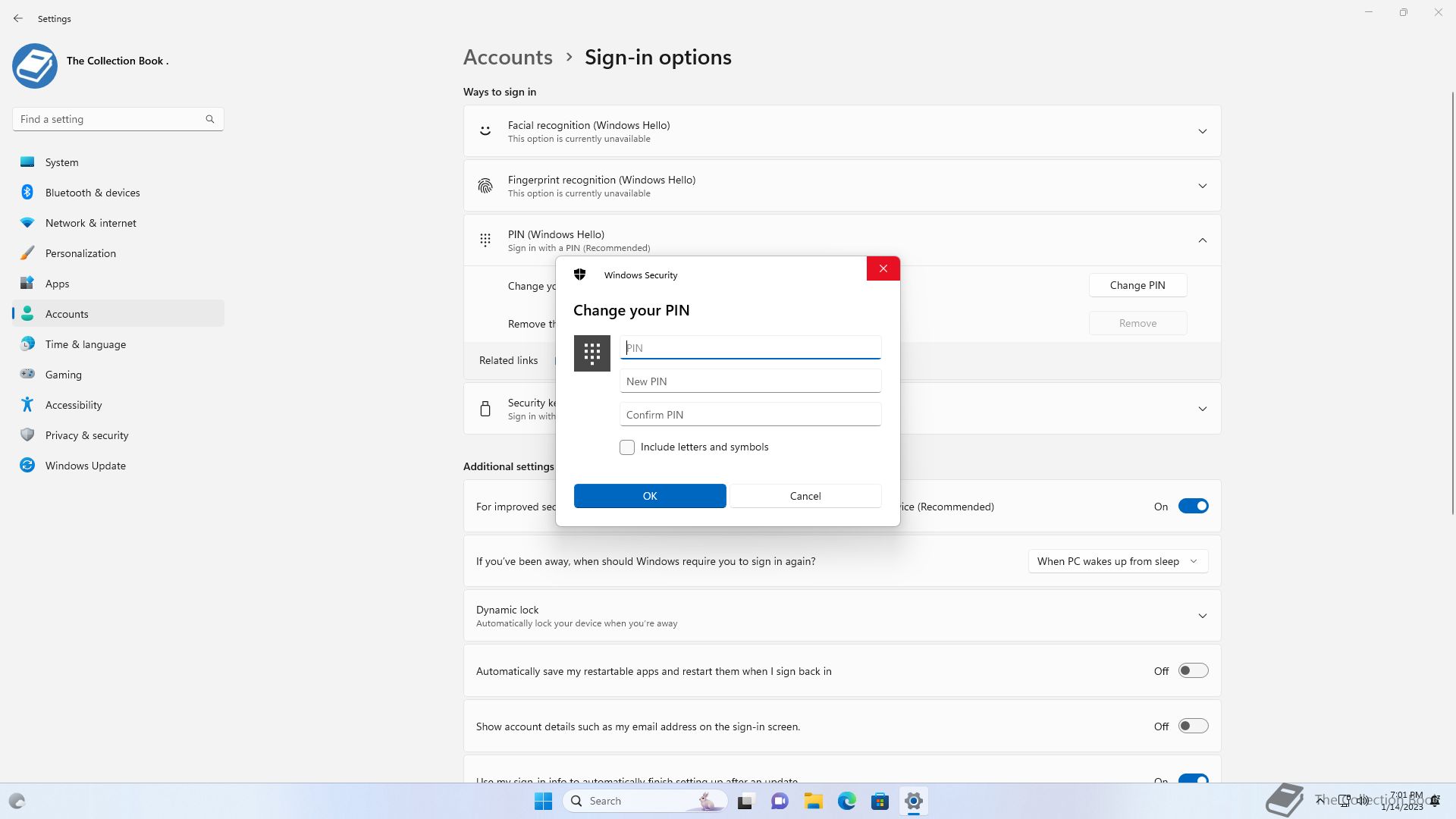The width and height of the screenshot is (1456, 819).
Task: Click the Facial recognition smiley icon
Action: [485, 131]
